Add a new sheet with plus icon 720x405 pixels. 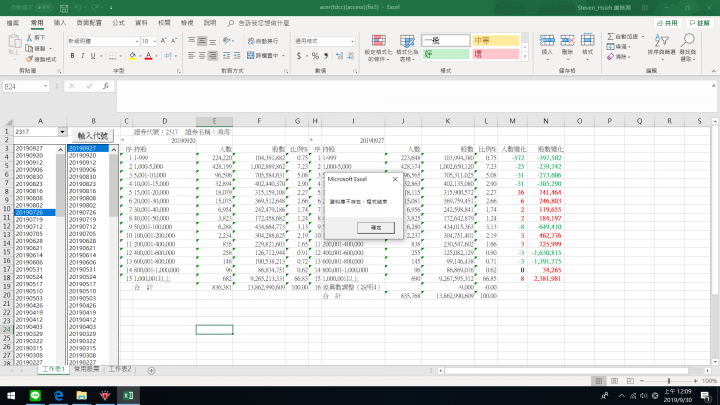tap(151, 370)
